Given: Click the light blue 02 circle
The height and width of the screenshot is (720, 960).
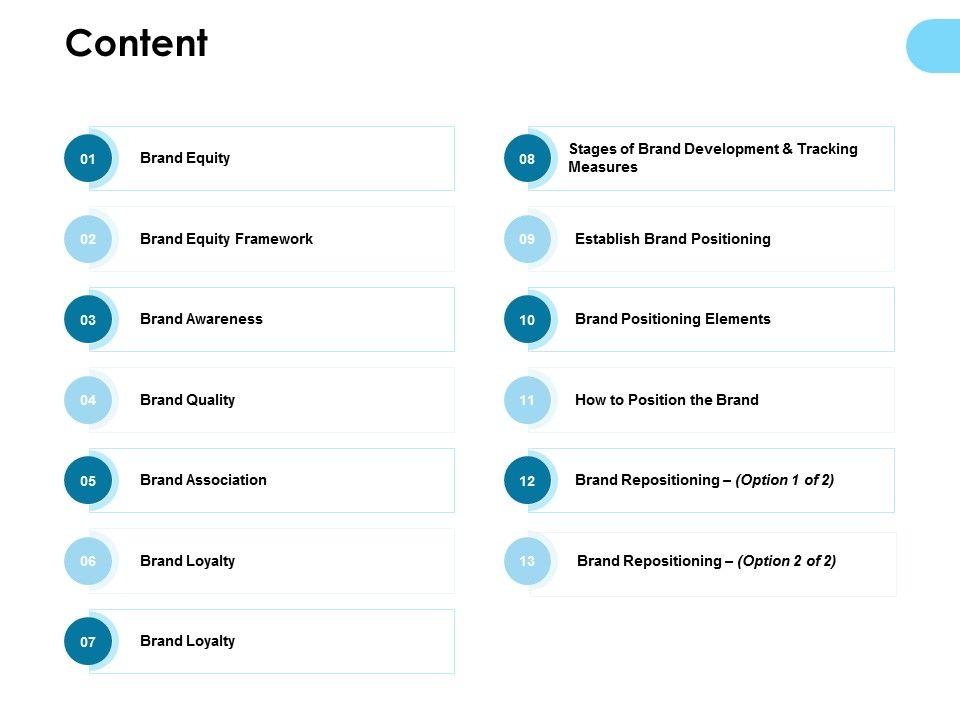Looking at the screenshot, I should [88, 239].
